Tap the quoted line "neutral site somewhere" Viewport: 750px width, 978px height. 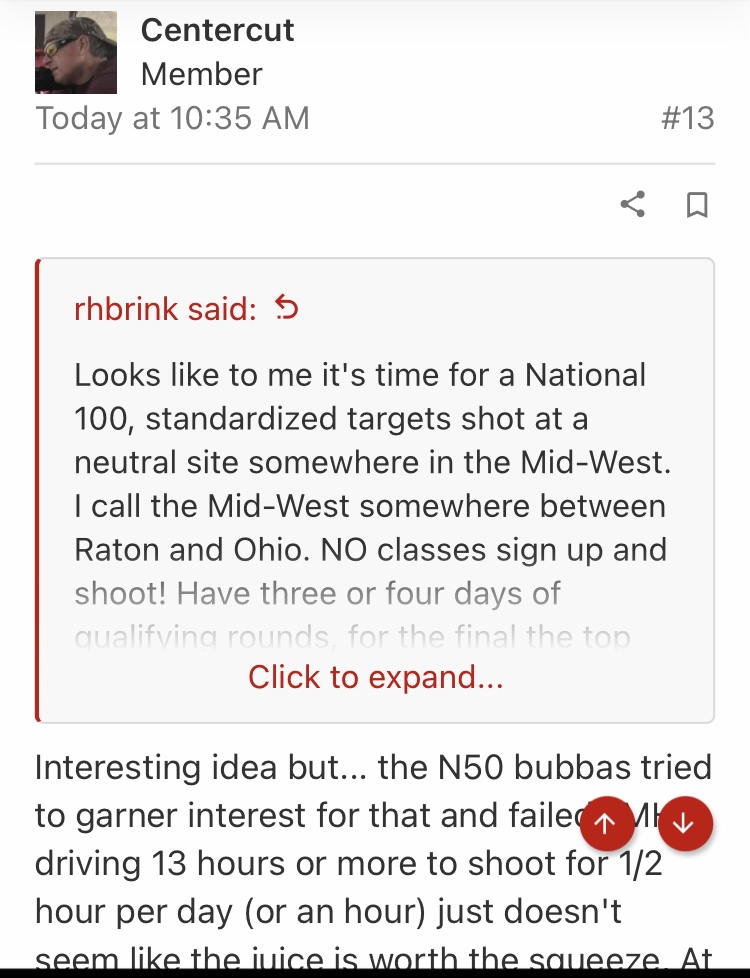point(373,462)
